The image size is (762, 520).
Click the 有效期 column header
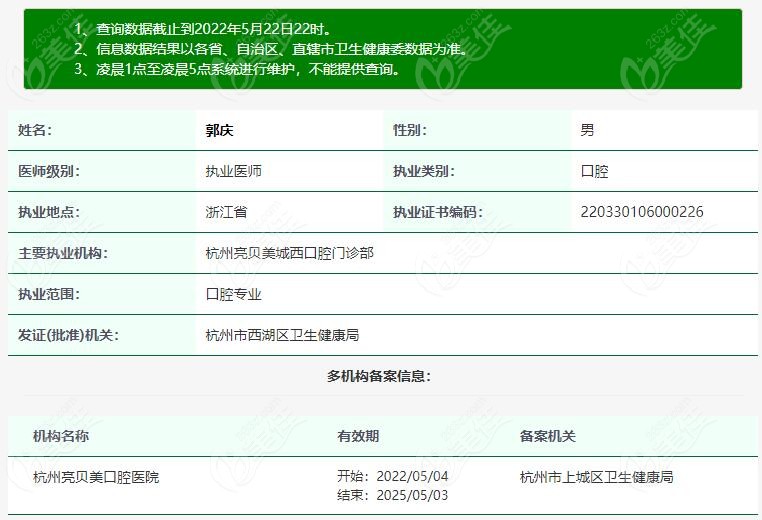tap(358, 436)
